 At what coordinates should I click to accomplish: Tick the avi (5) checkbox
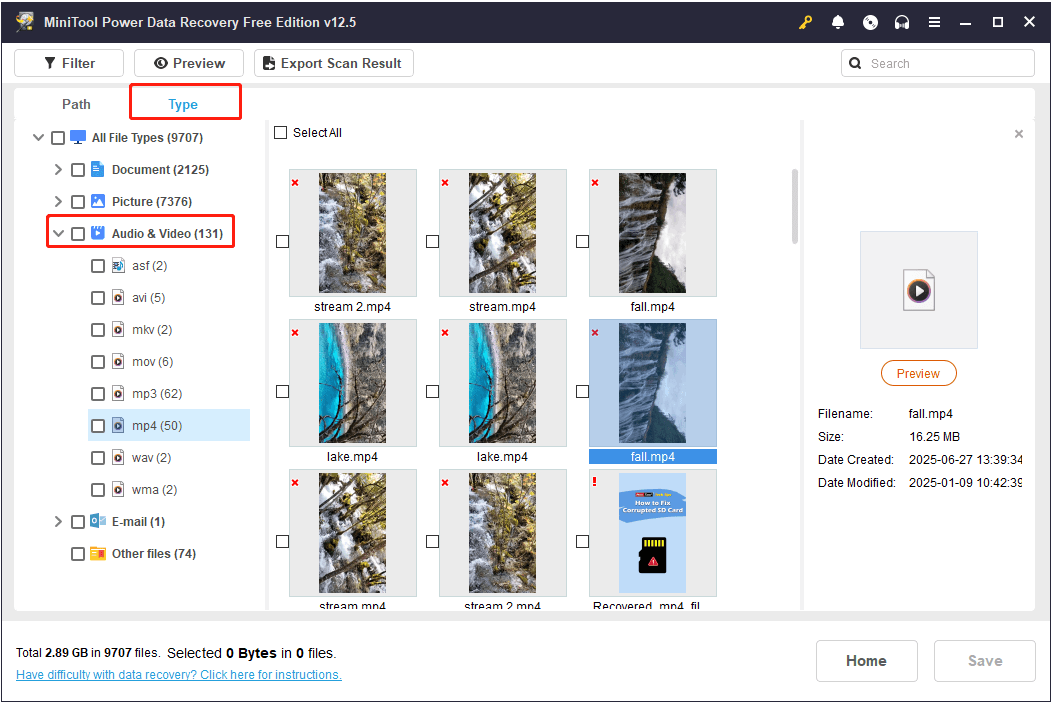click(98, 298)
